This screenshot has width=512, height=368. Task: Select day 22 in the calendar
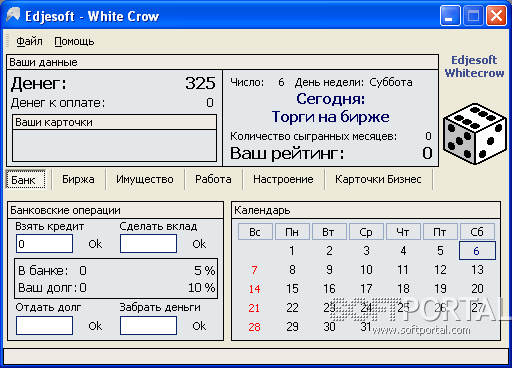pos(292,308)
